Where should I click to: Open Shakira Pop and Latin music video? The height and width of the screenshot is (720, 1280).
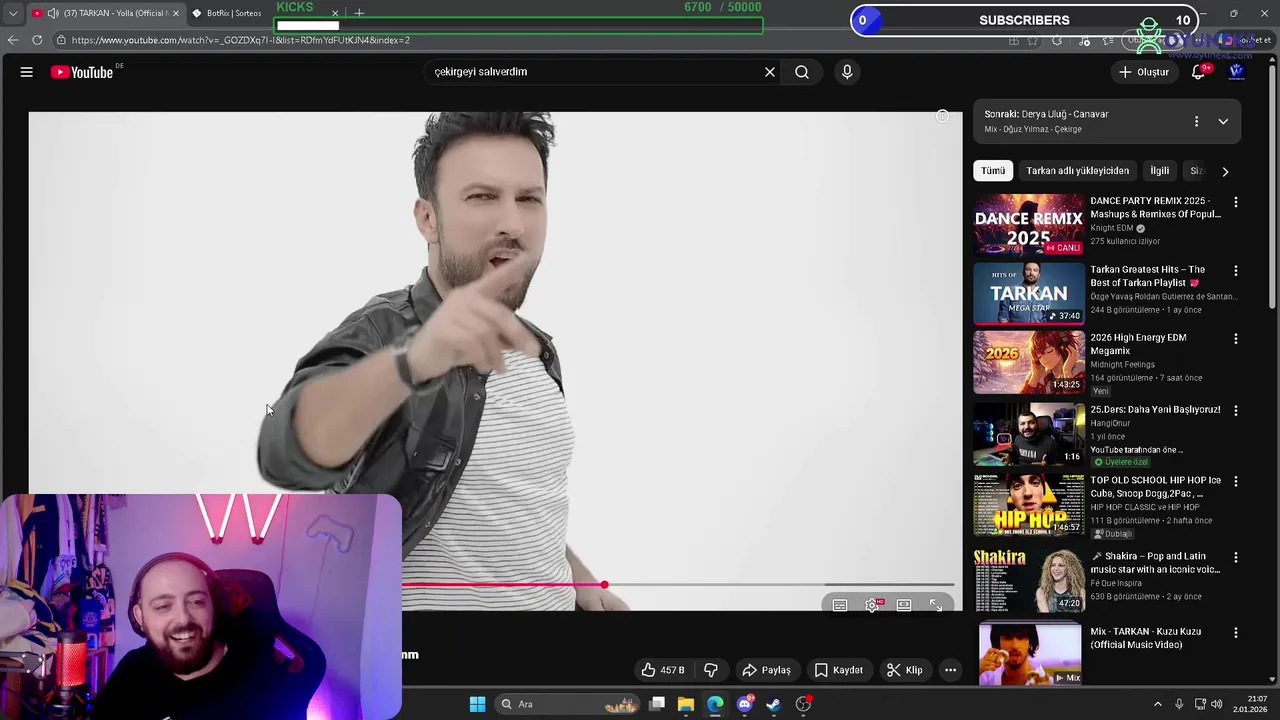[1155, 563]
